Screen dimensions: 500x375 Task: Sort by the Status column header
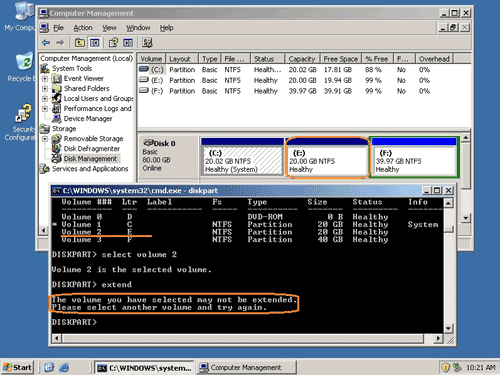pos(267,59)
